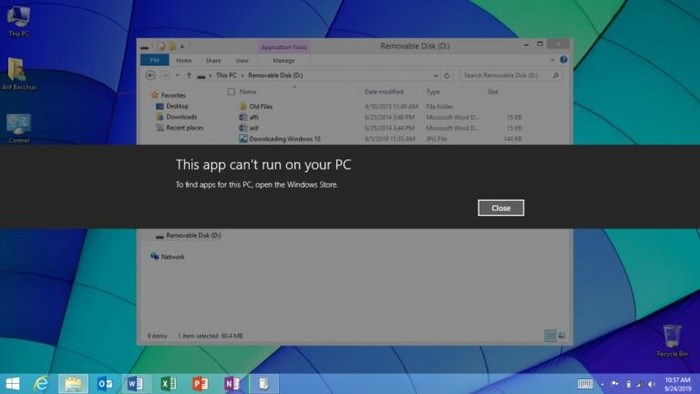Switch to the Manage ribbon tab
700x394 pixels.
click(283, 60)
